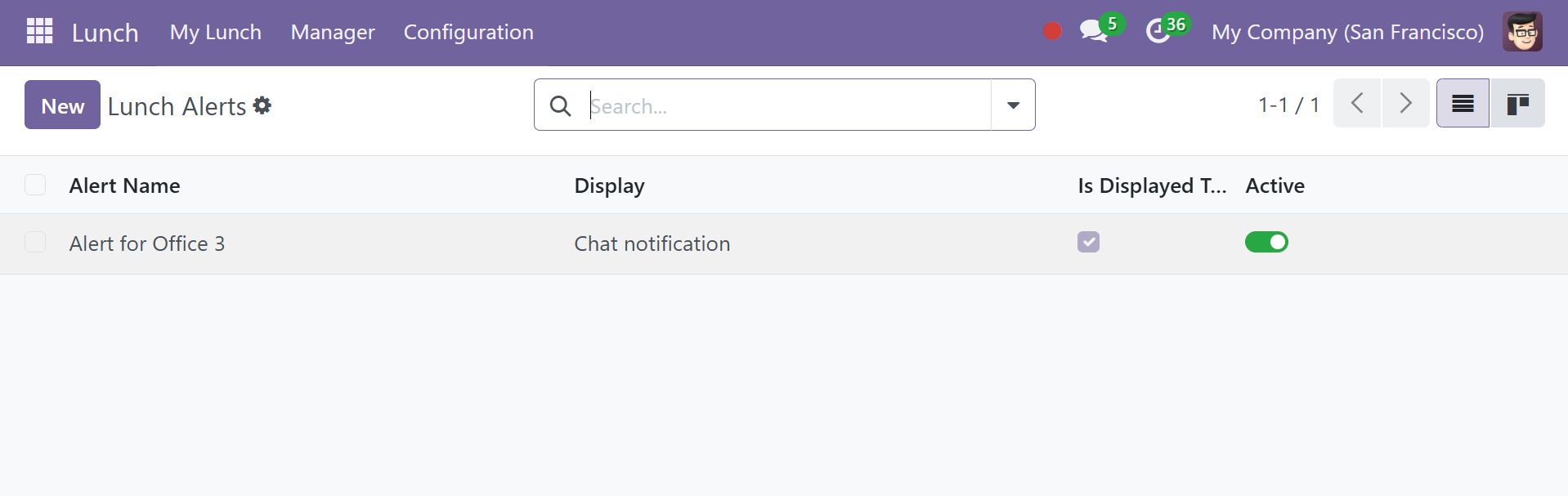The width and height of the screenshot is (1568, 496).
Task: Open the Manager menu
Action: coord(333,32)
